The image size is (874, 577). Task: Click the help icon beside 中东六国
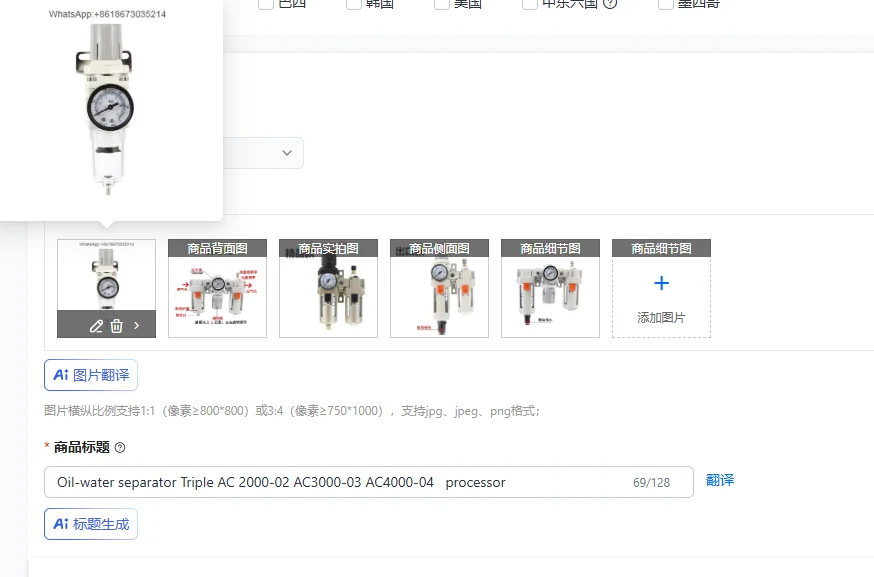pos(610,4)
